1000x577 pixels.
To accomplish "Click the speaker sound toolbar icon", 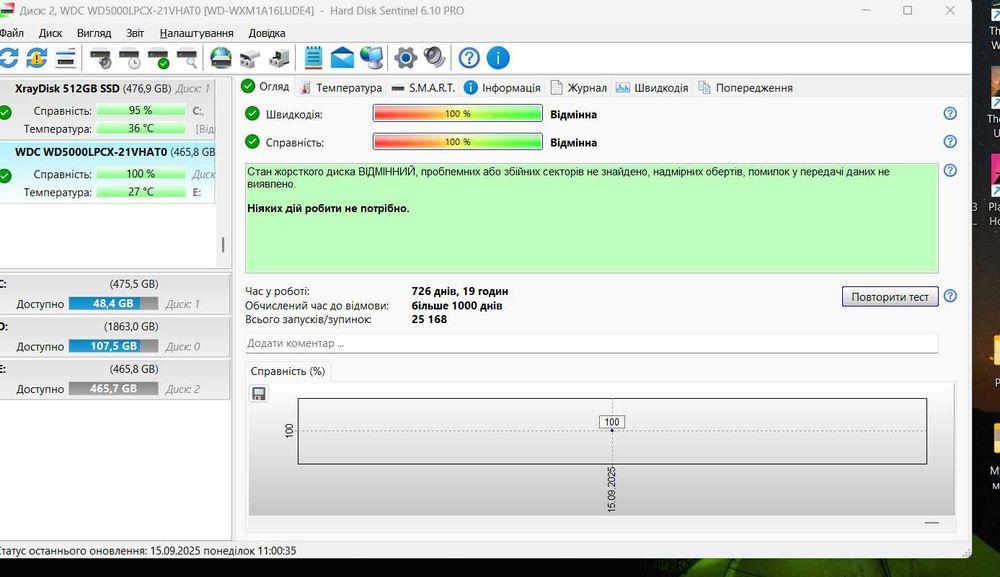I will click(434, 58).
